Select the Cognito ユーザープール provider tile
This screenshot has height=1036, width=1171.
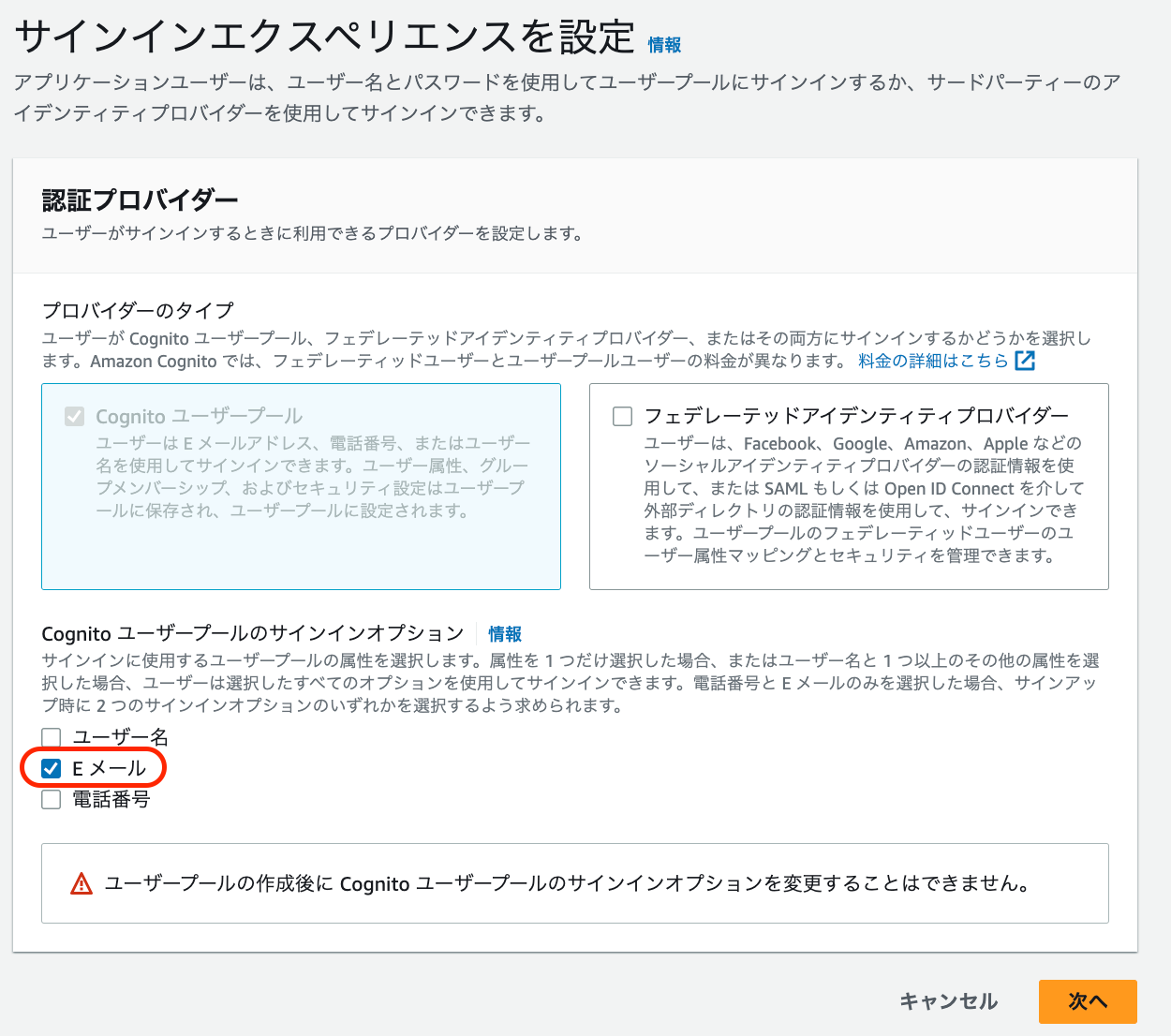click(300, 487)
